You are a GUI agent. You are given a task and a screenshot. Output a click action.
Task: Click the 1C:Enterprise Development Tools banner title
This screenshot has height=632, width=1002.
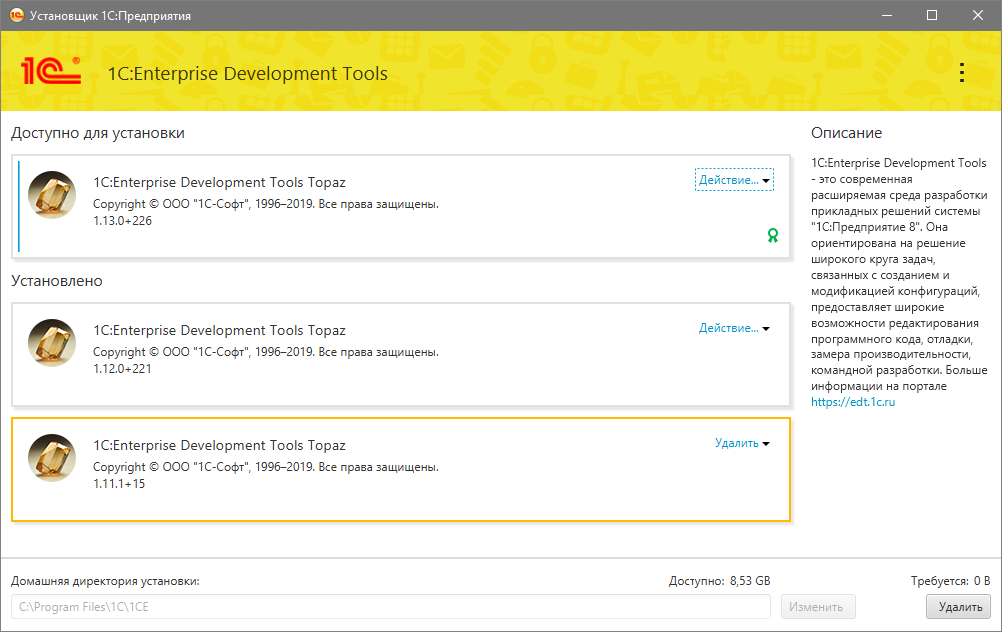247,73
